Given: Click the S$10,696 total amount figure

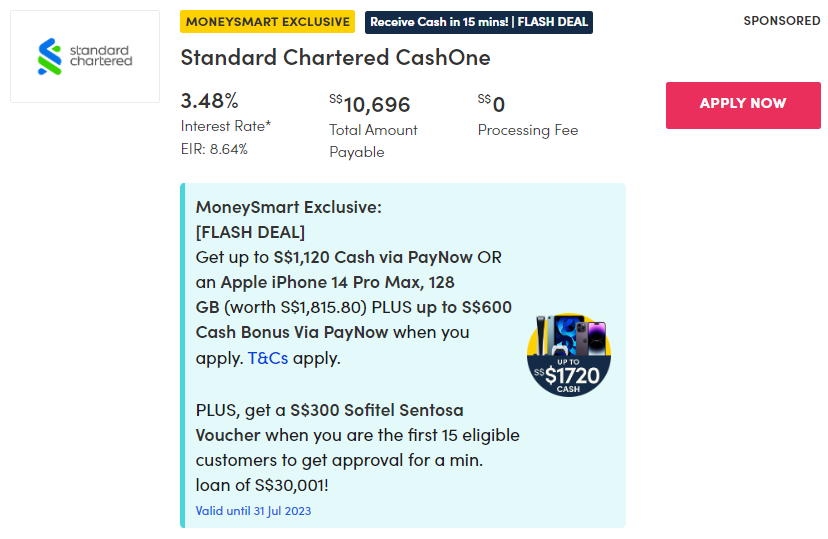Looking at the screenshot, I should coord(370,104).
